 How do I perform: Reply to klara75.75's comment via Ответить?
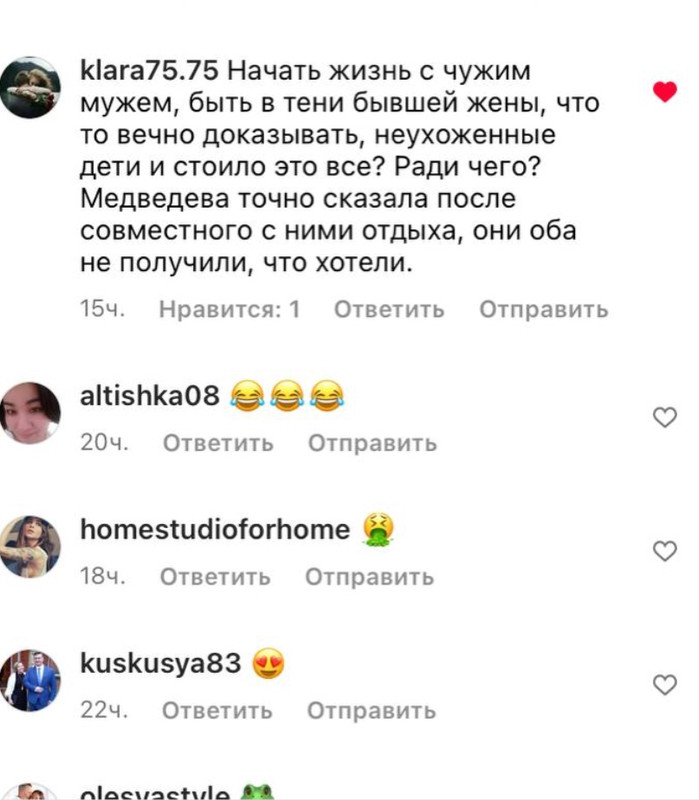tap(389, 309)
